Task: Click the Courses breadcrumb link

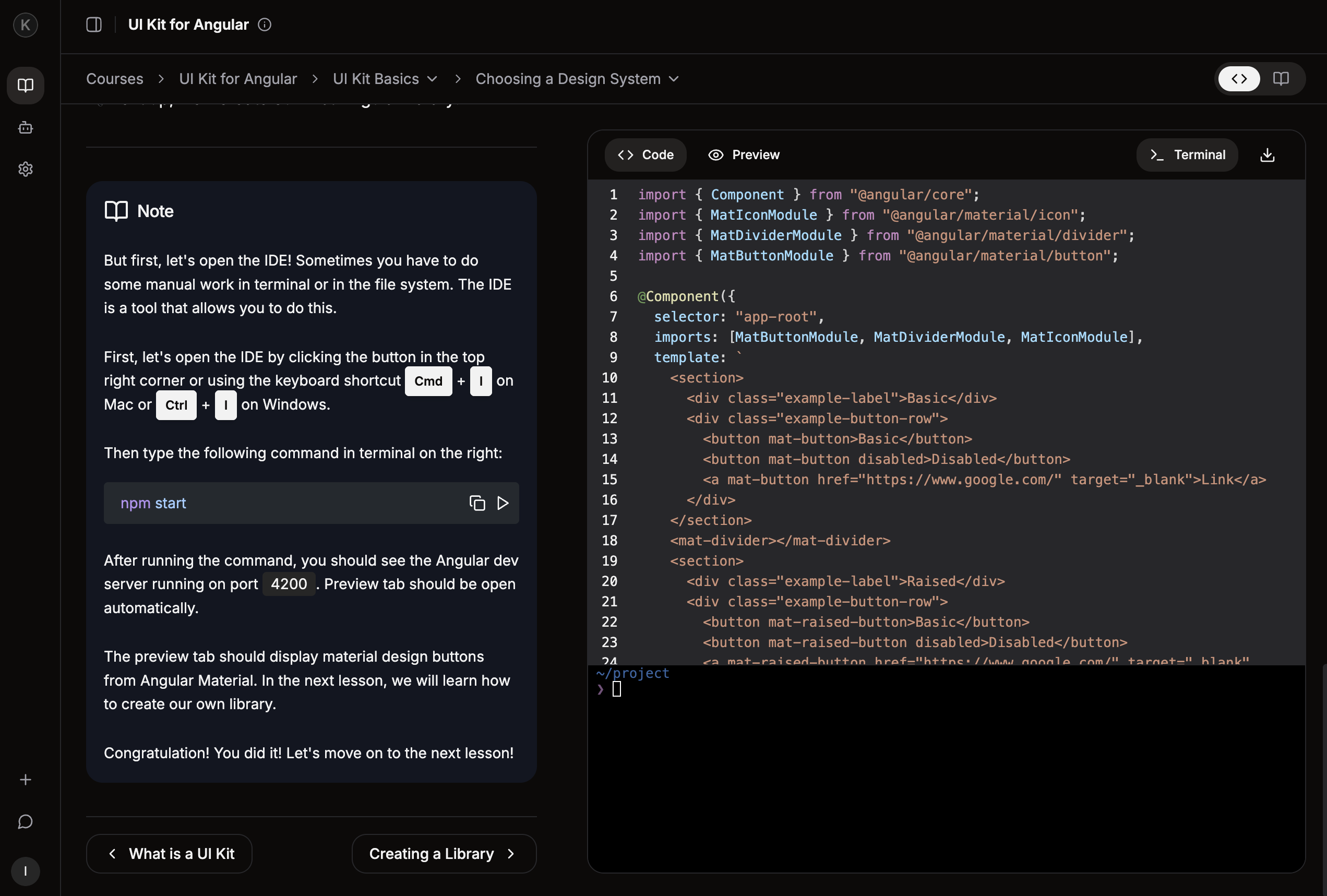Action: (115, 79)
